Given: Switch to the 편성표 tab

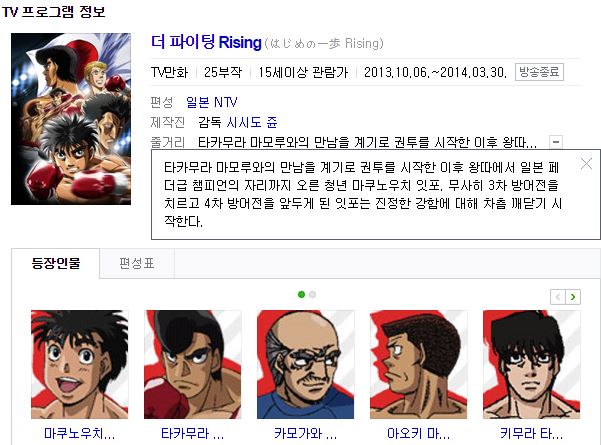Looking at the screenshot, I should (x=137, y=263).
